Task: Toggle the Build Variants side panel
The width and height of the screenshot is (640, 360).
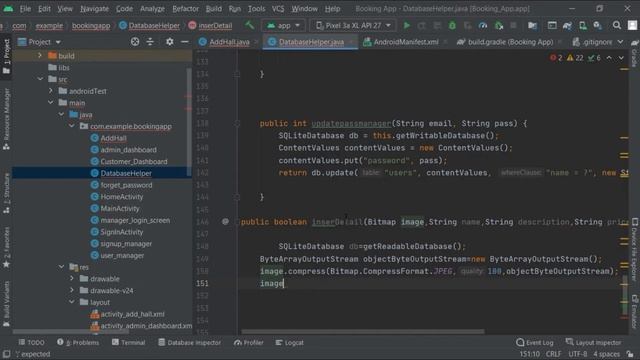Action: pyautogui.click(x=6, y=304)
